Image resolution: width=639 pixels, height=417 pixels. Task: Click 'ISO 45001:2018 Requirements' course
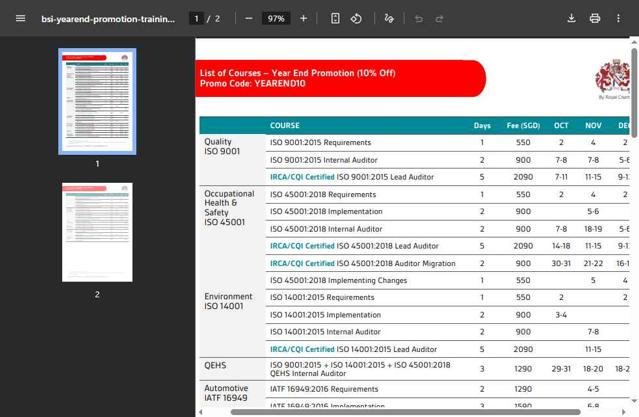(323, 194)
